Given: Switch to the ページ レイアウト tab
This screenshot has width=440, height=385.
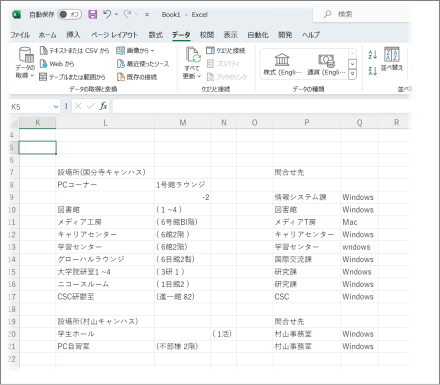Looking at the screenshot, I should [114, 35].
